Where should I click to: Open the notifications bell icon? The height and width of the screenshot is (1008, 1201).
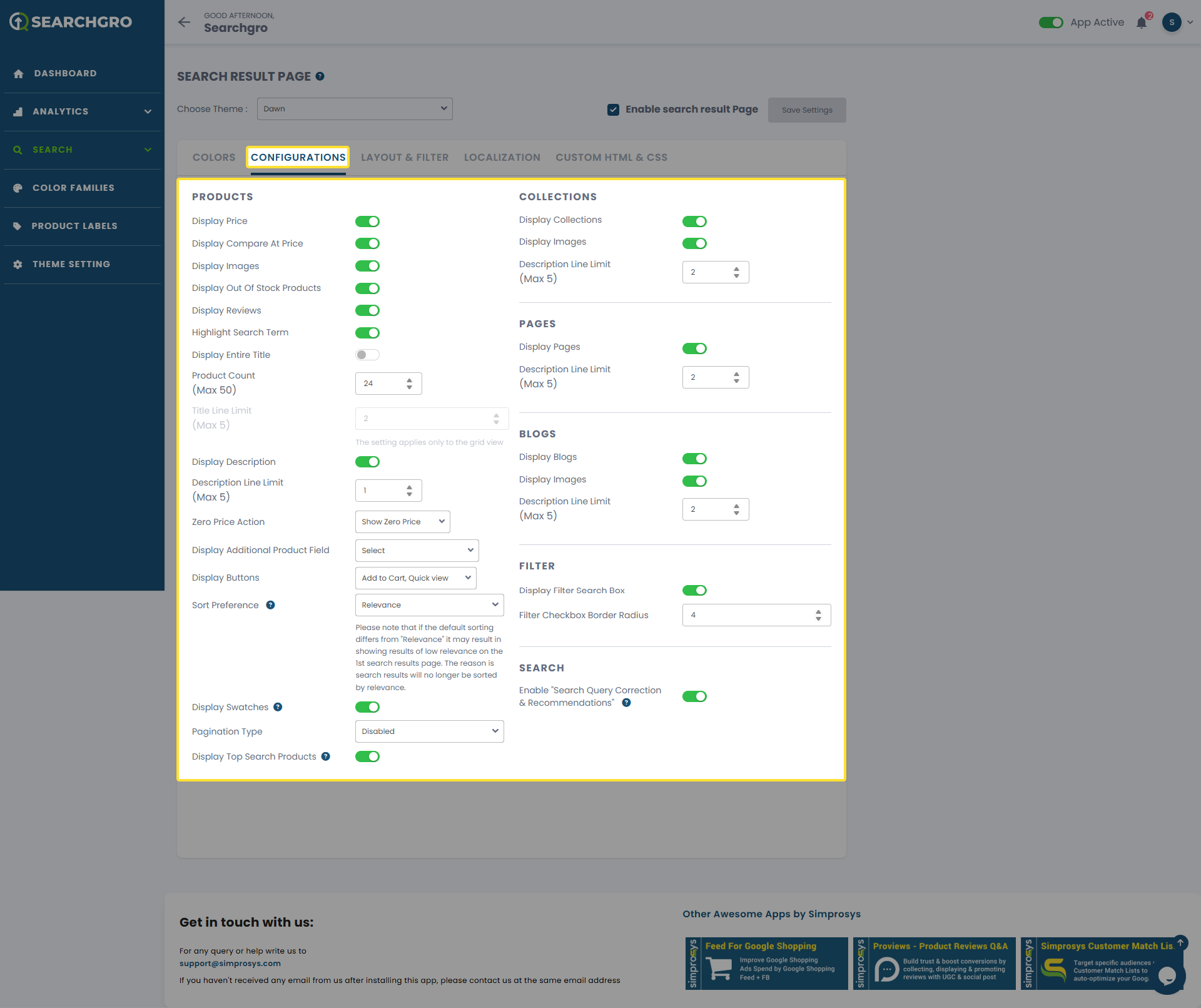[x=1142, y=23]
